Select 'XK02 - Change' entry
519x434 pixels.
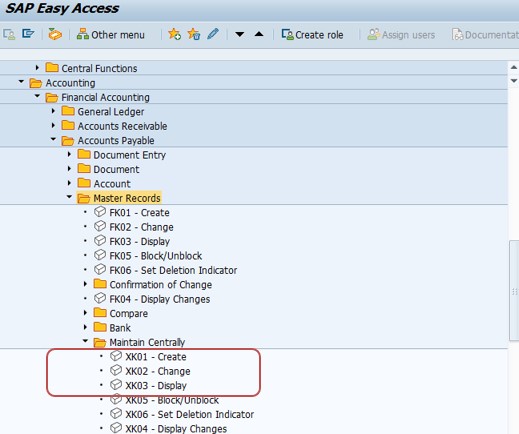[158, 371]
